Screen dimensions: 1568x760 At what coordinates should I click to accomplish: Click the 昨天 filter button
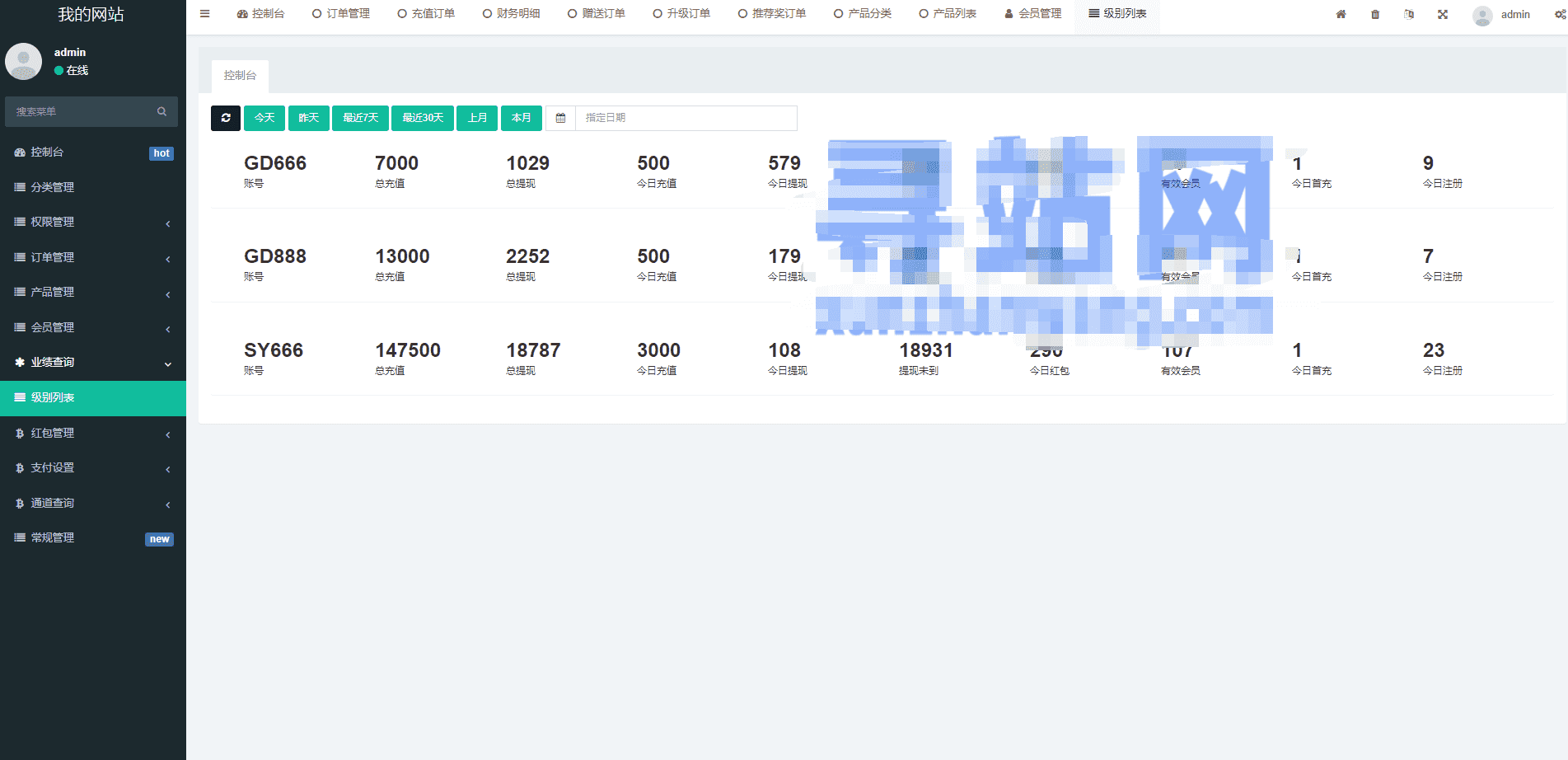click(x=308, y=118)
